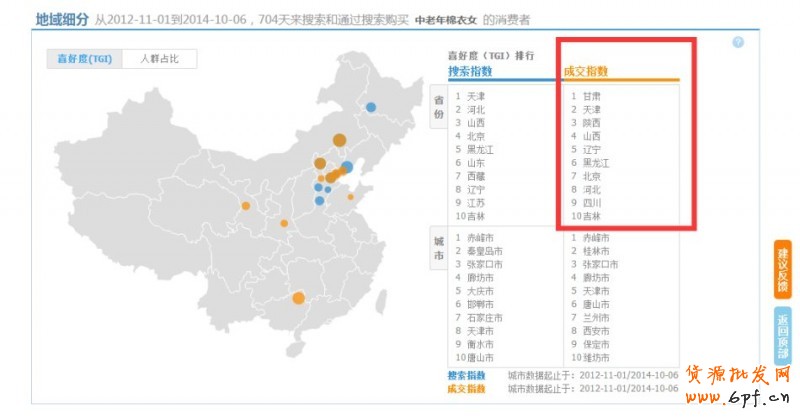Click 赤峰市 in the search index city list

pyautogui.click(x=480, y=238)
